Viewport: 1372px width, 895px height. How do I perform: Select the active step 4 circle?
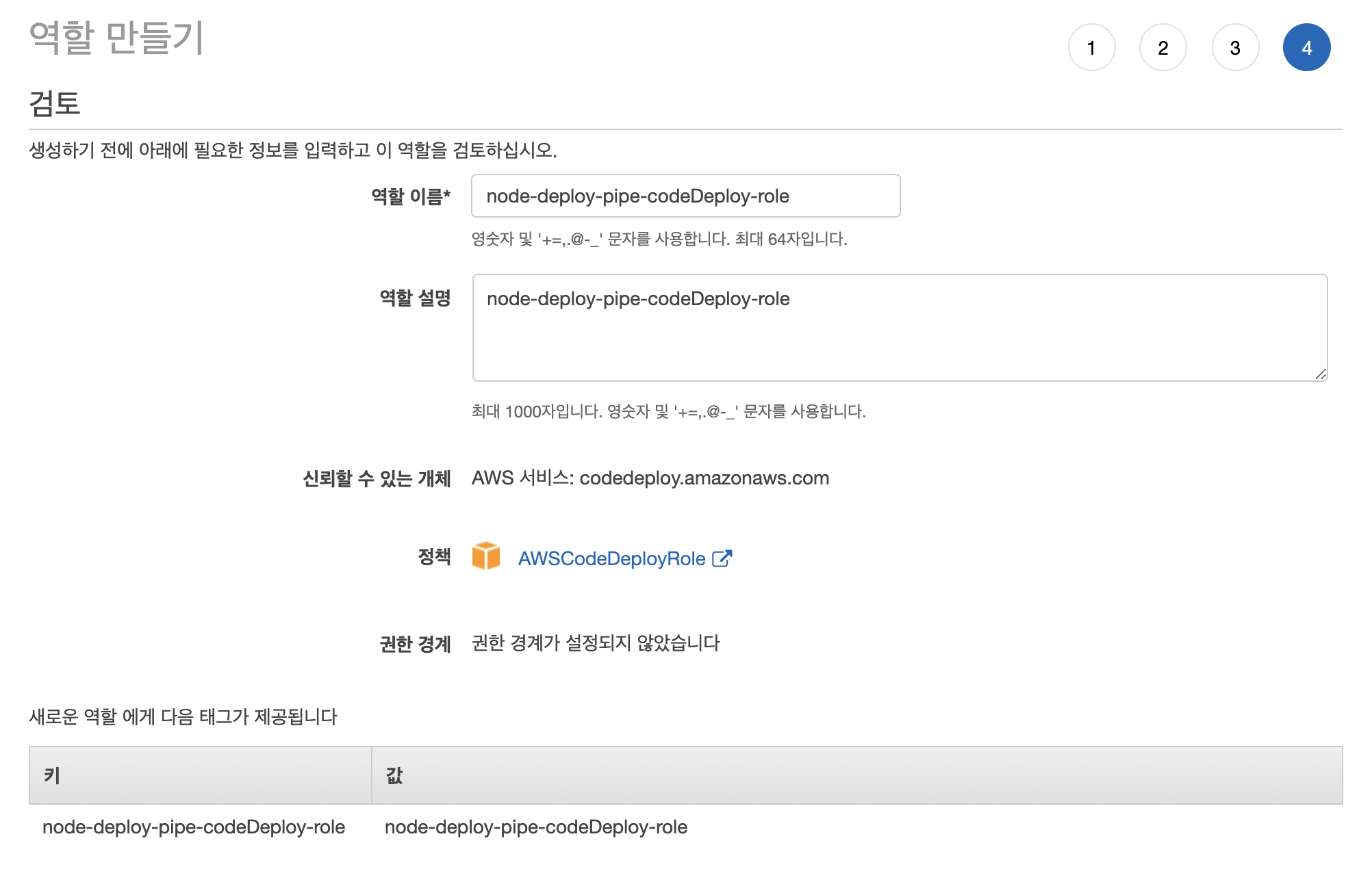point(1306,48)
